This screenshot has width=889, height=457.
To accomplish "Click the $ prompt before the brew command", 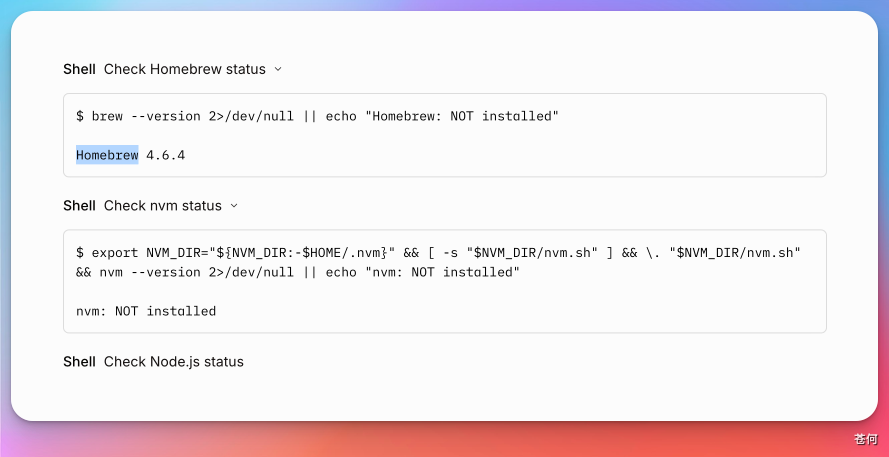I will 80,116.
